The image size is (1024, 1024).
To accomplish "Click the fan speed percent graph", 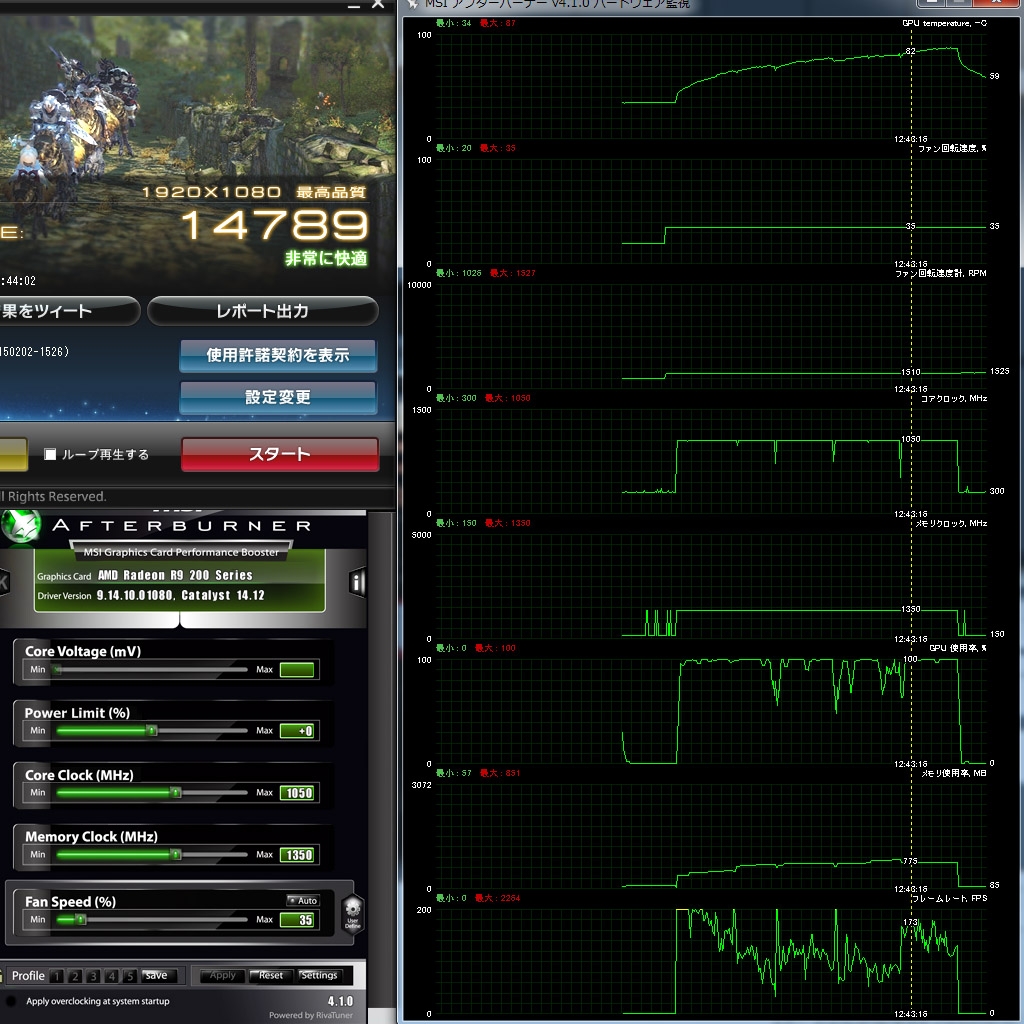I will (711, 212).
